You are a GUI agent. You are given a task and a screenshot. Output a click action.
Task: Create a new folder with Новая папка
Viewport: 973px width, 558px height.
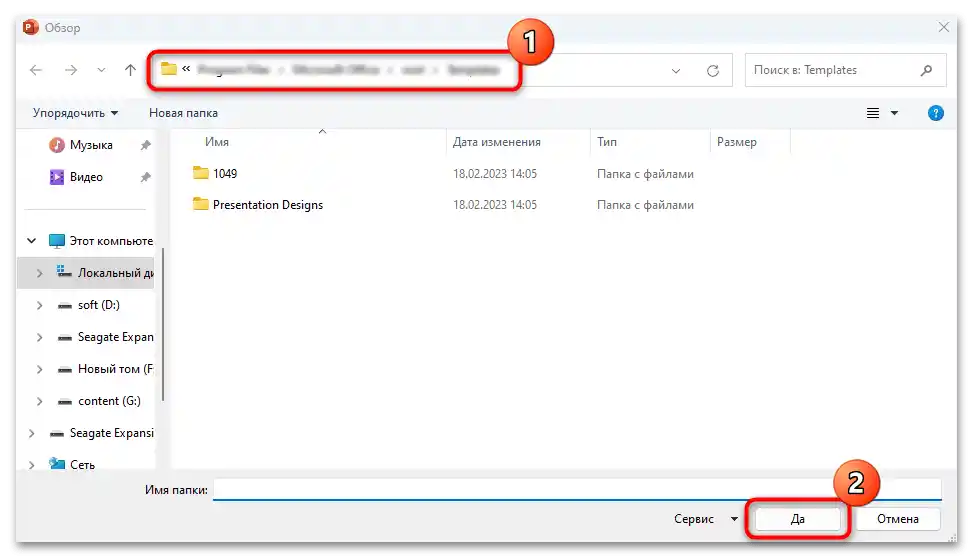coord(183,113)
